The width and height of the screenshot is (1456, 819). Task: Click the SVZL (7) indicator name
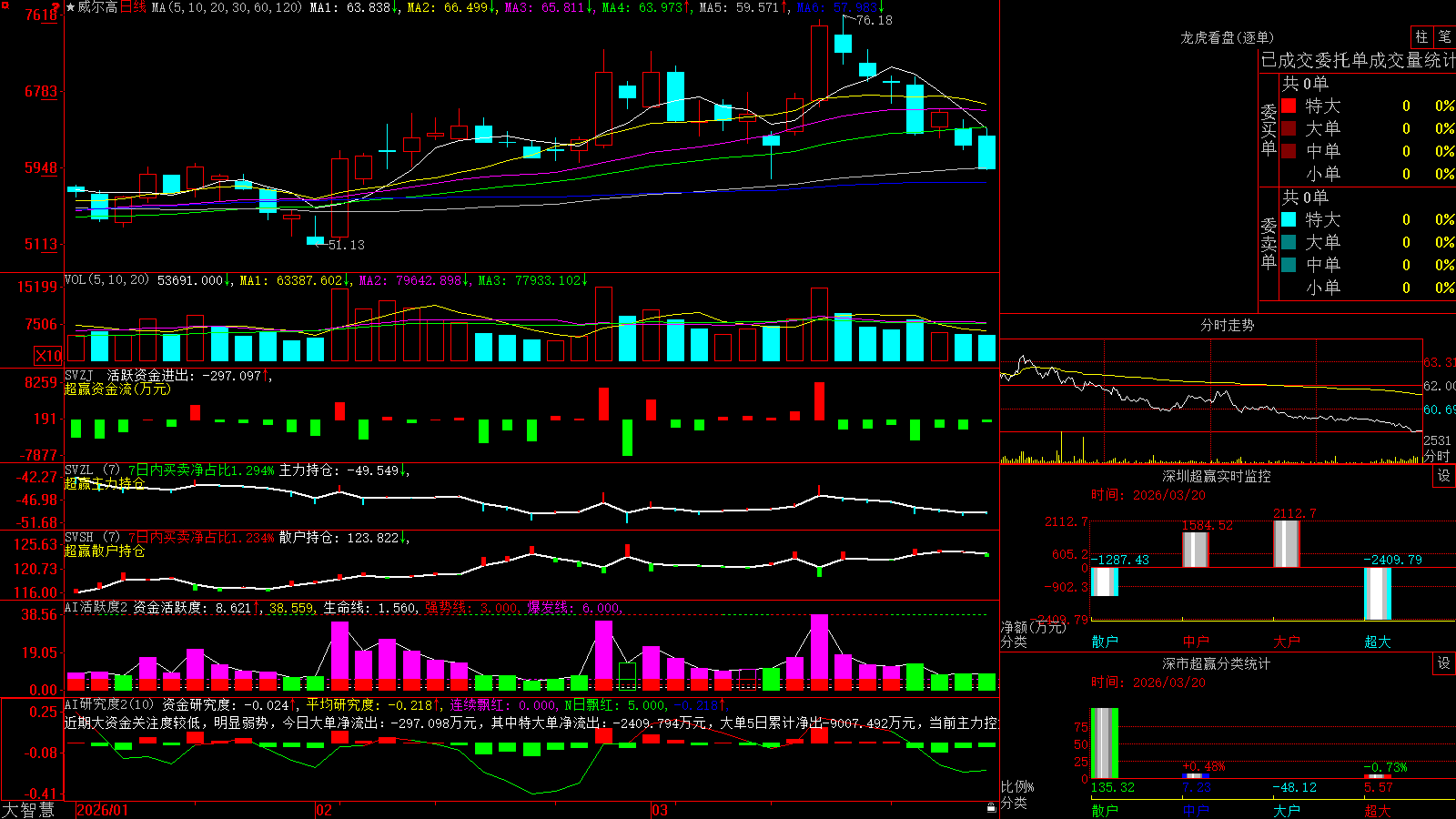click(92, 470)
